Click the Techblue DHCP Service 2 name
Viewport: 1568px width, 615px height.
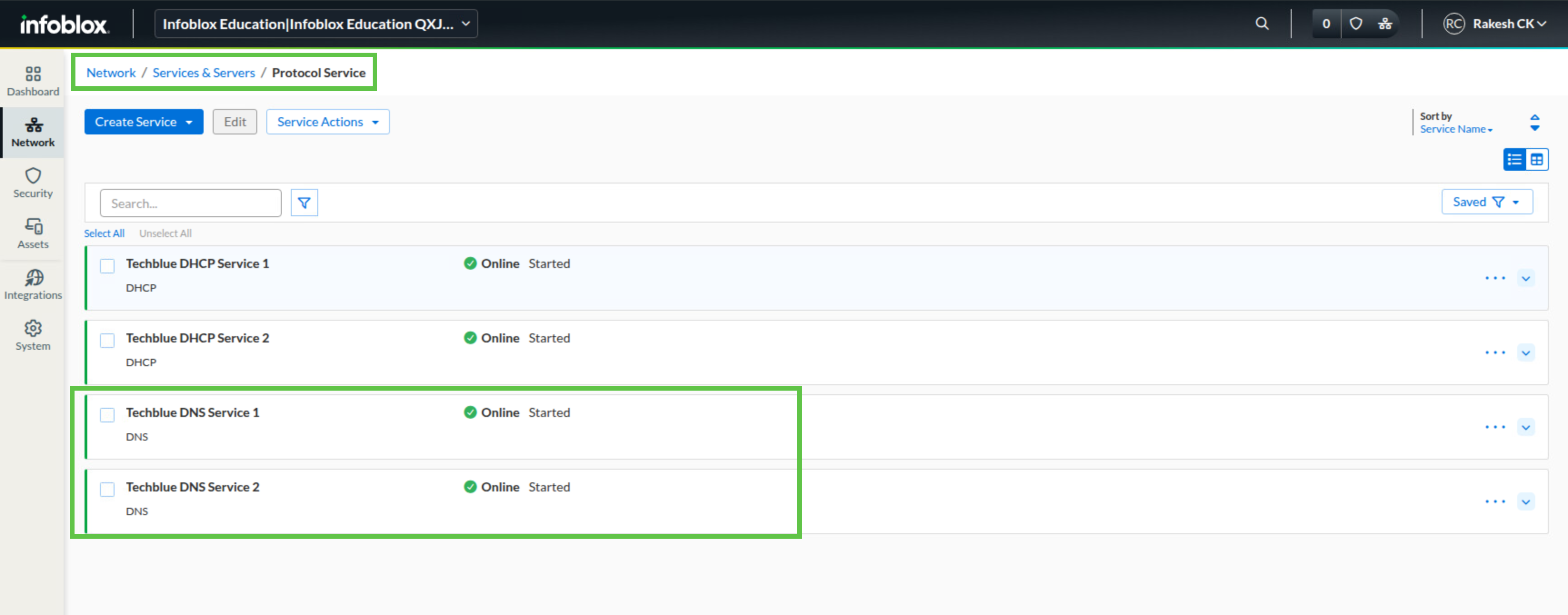pyautogui.click(x=197, y=337)
